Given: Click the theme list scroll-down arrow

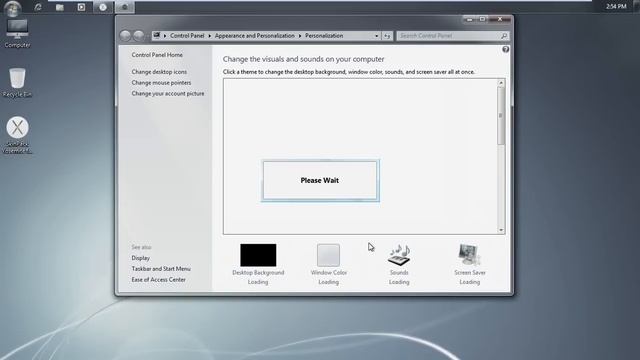Looking at the screenshot, I should pos(501,230).
